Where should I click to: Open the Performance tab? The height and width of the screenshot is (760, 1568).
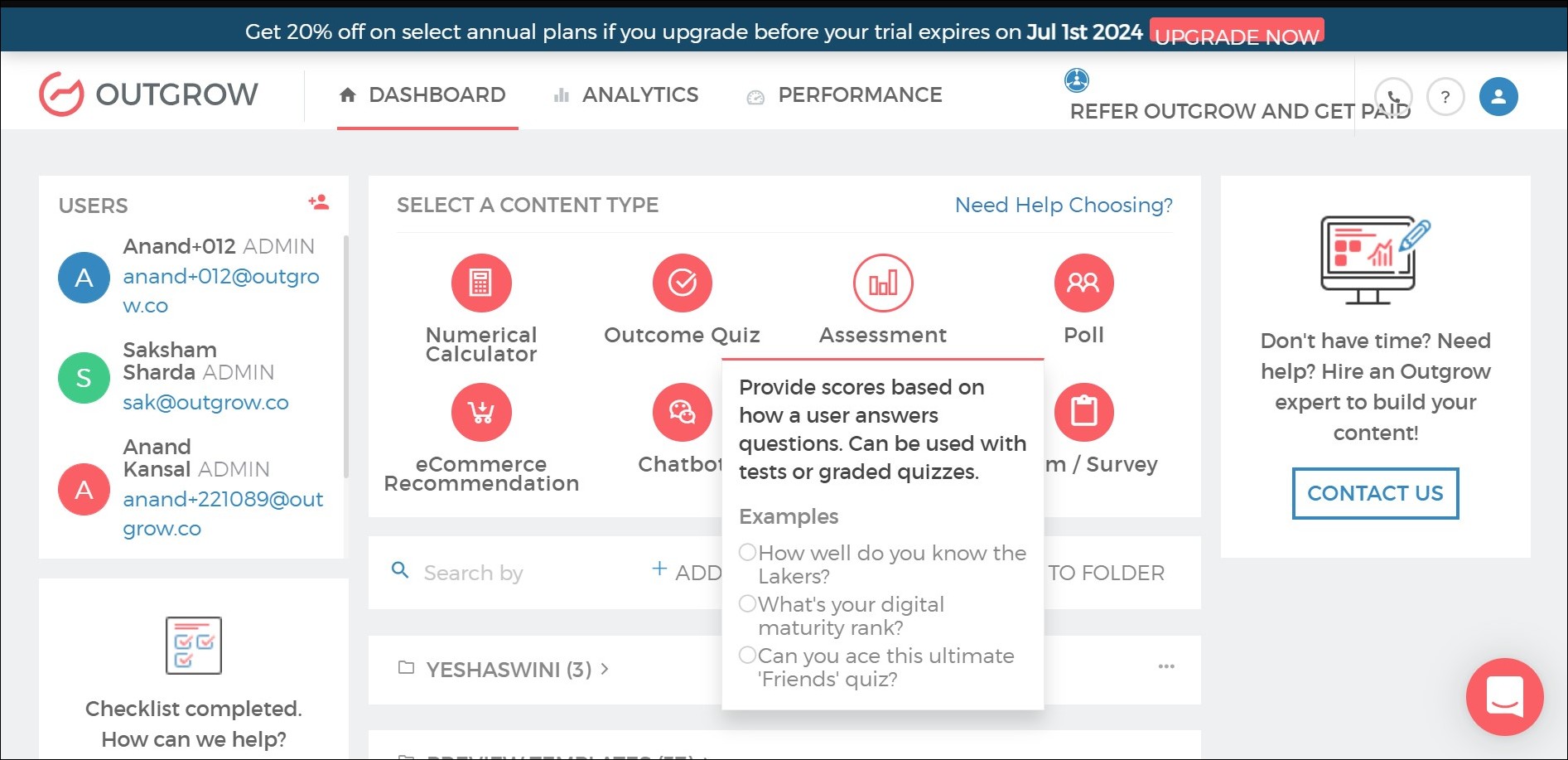coord(845,95)
